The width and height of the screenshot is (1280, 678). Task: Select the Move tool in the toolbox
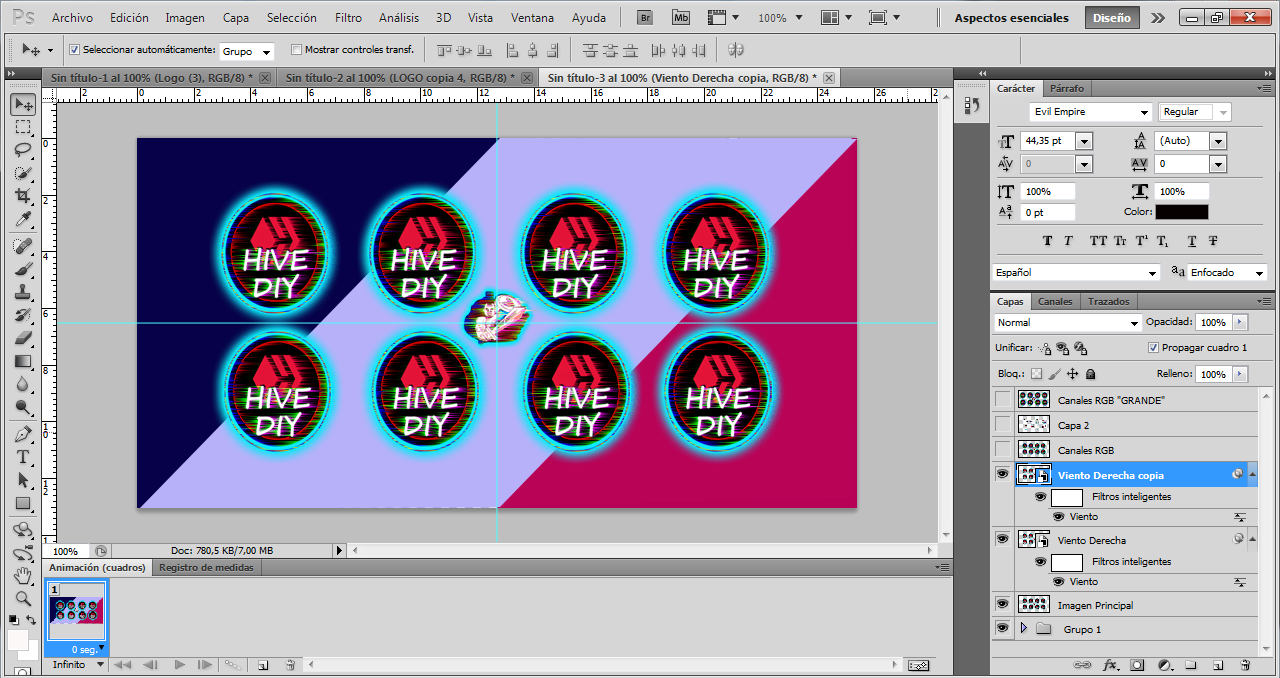pyautogui.click(x=23, y=104)
